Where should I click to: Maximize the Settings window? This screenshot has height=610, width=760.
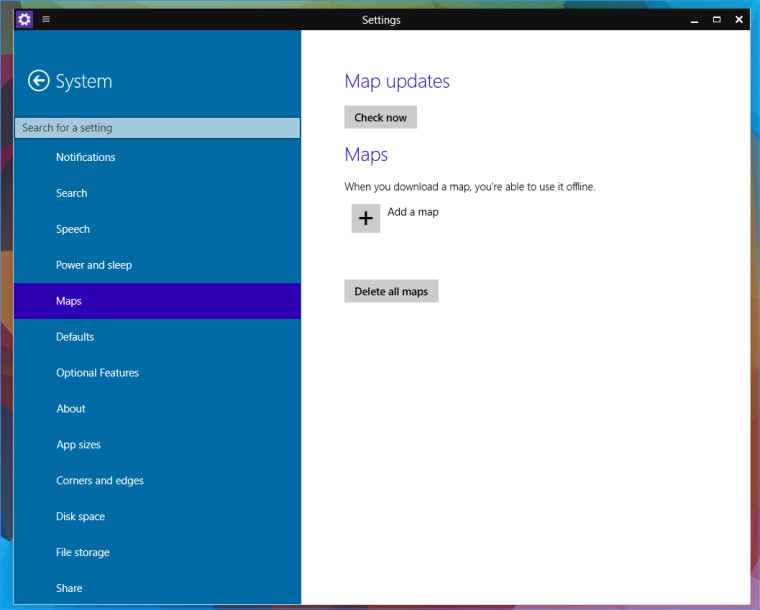[x=717, y=20]
